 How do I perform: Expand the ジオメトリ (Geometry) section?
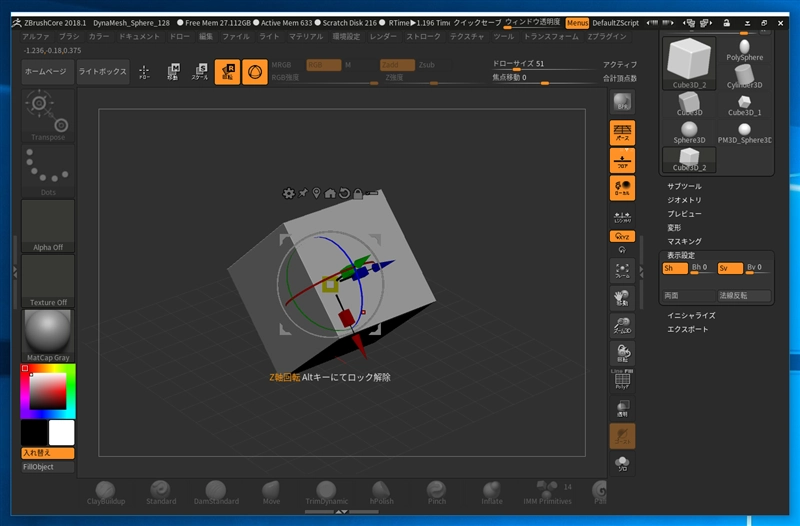pos(684,200)
